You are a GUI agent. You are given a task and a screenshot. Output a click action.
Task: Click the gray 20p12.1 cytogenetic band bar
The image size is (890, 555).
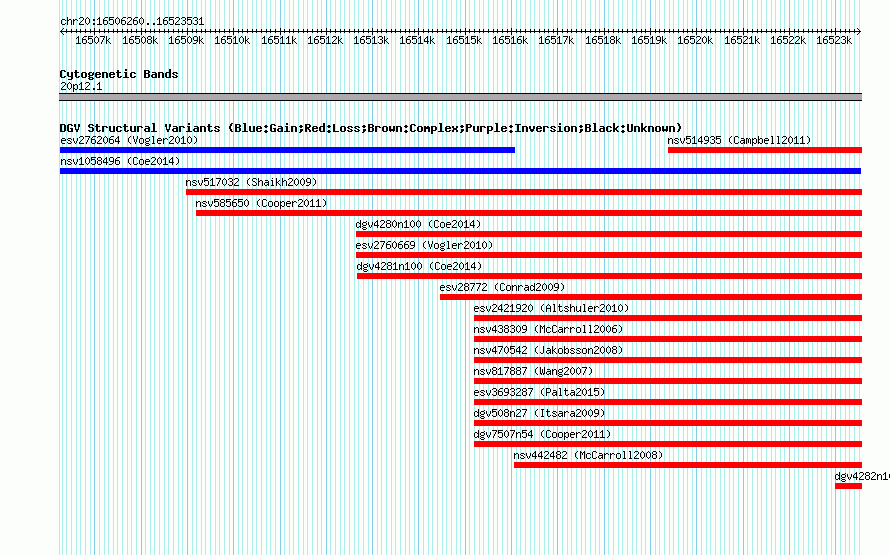point(460,97)
